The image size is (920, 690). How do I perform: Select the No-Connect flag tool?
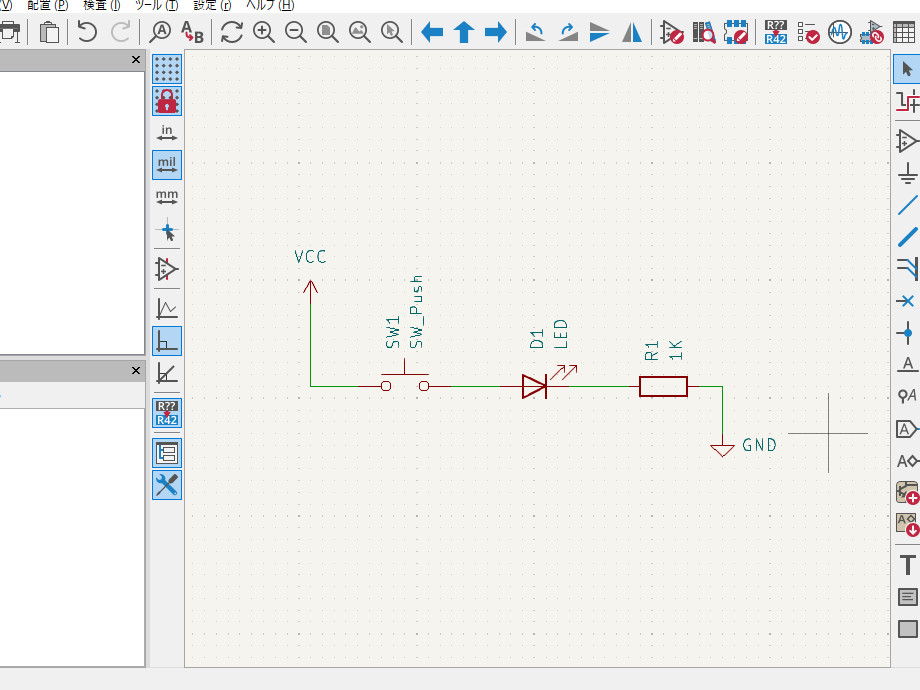point(907,300)
